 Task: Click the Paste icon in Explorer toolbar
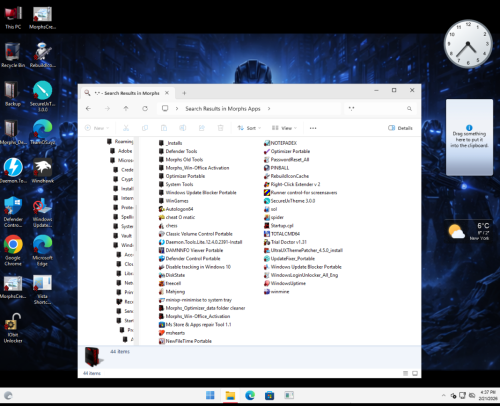[x=164, y=128]
